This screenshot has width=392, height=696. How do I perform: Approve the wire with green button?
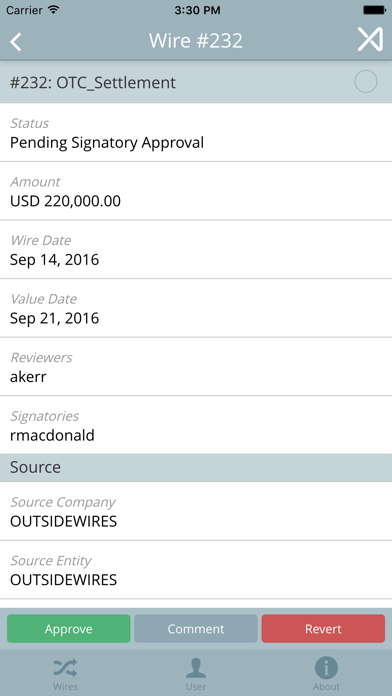(69, 629)
